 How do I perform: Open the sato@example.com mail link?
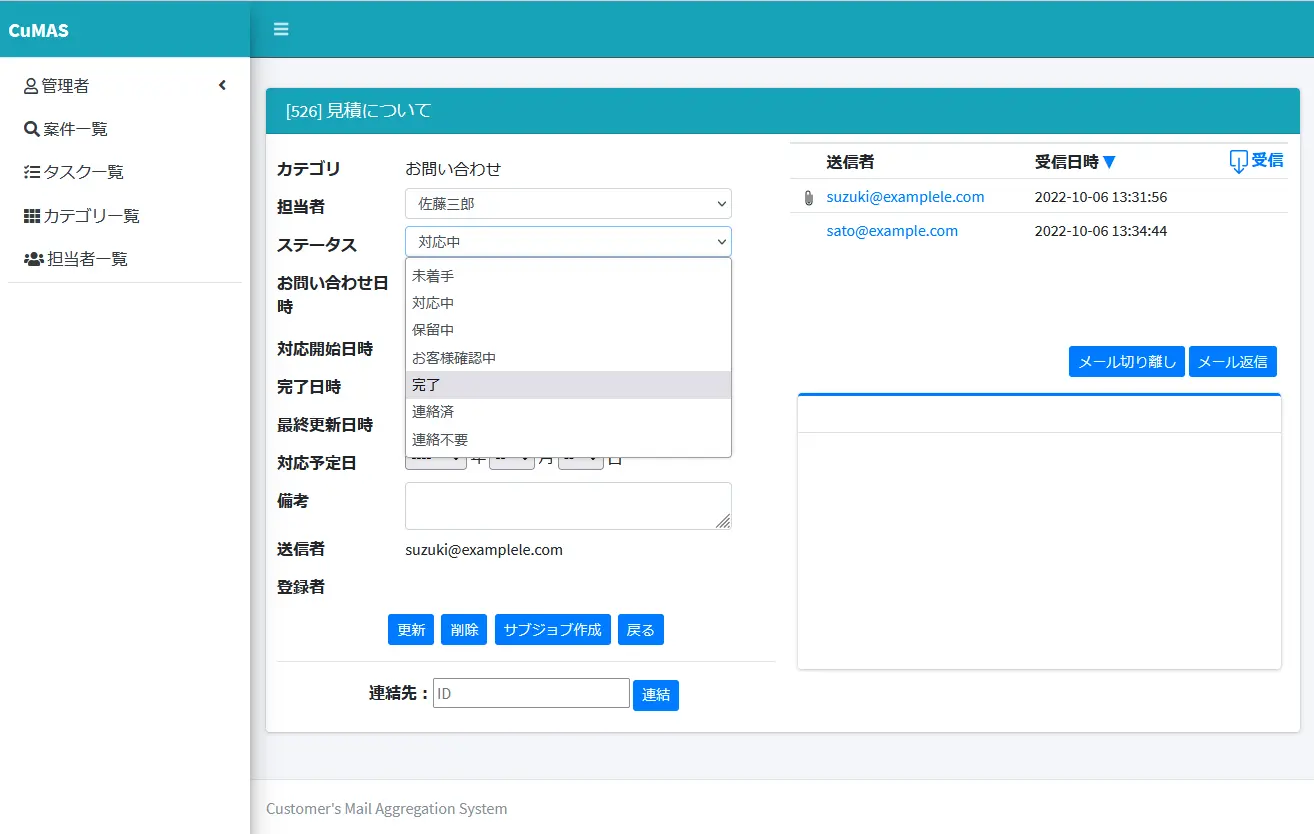[892, 231]
